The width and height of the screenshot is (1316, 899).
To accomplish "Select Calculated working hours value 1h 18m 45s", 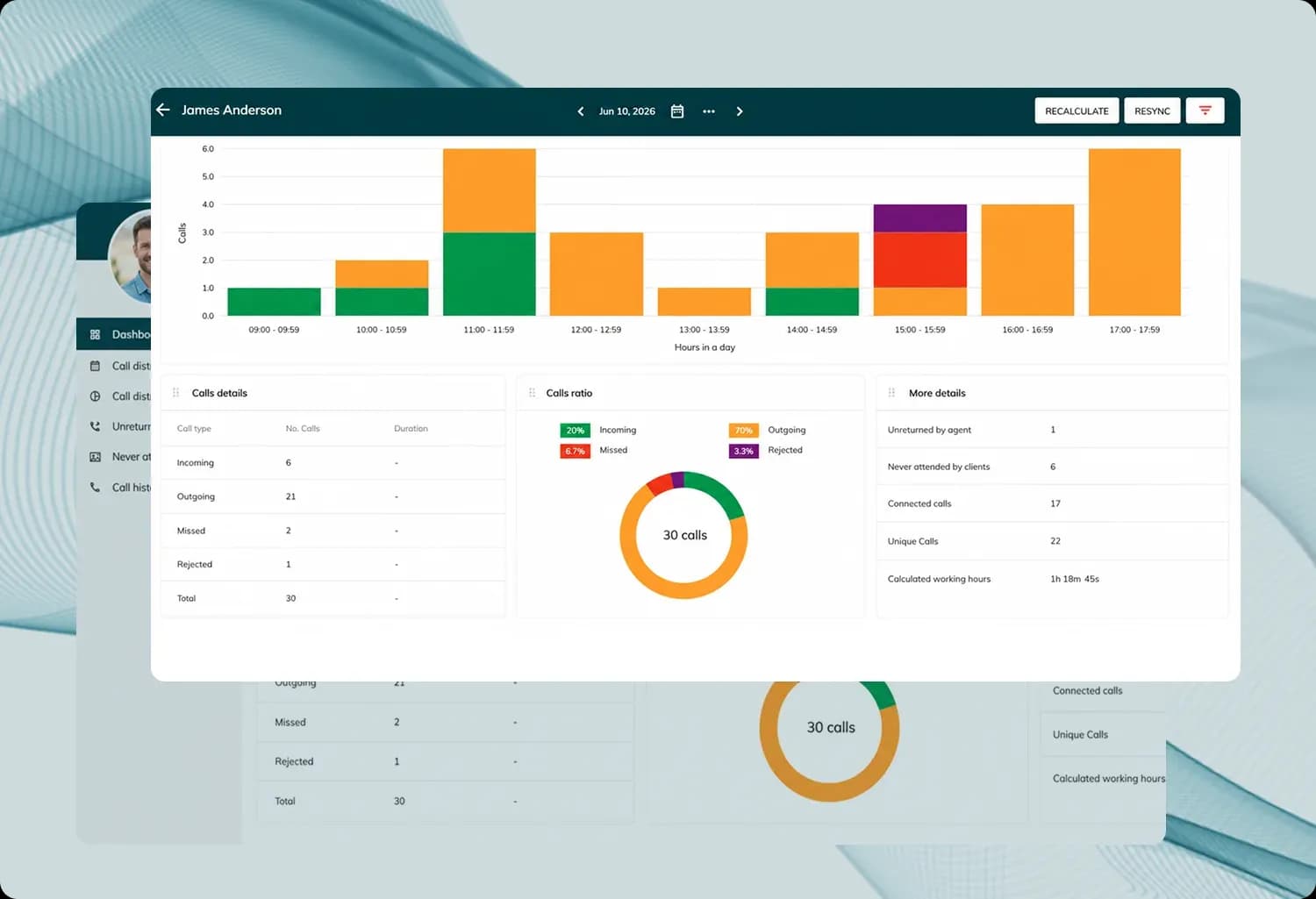I will pyautogui.click(x=1075, y=579).
